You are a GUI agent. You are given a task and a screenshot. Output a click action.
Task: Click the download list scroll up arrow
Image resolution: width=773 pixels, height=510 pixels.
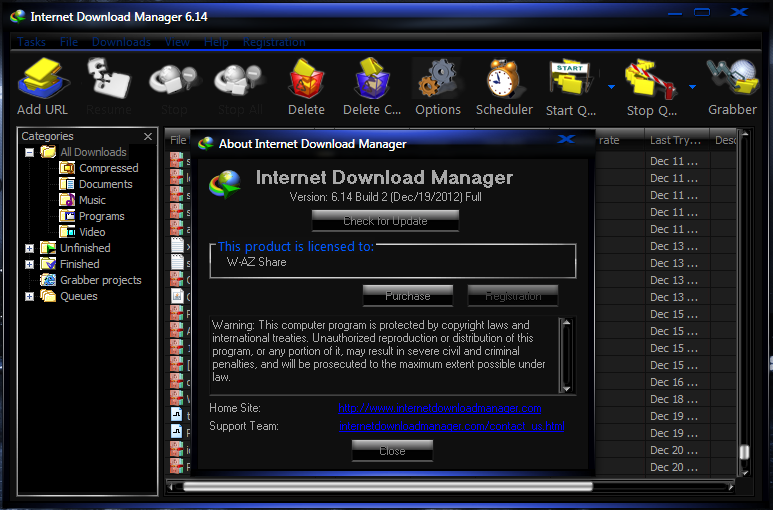pos(745,134)
